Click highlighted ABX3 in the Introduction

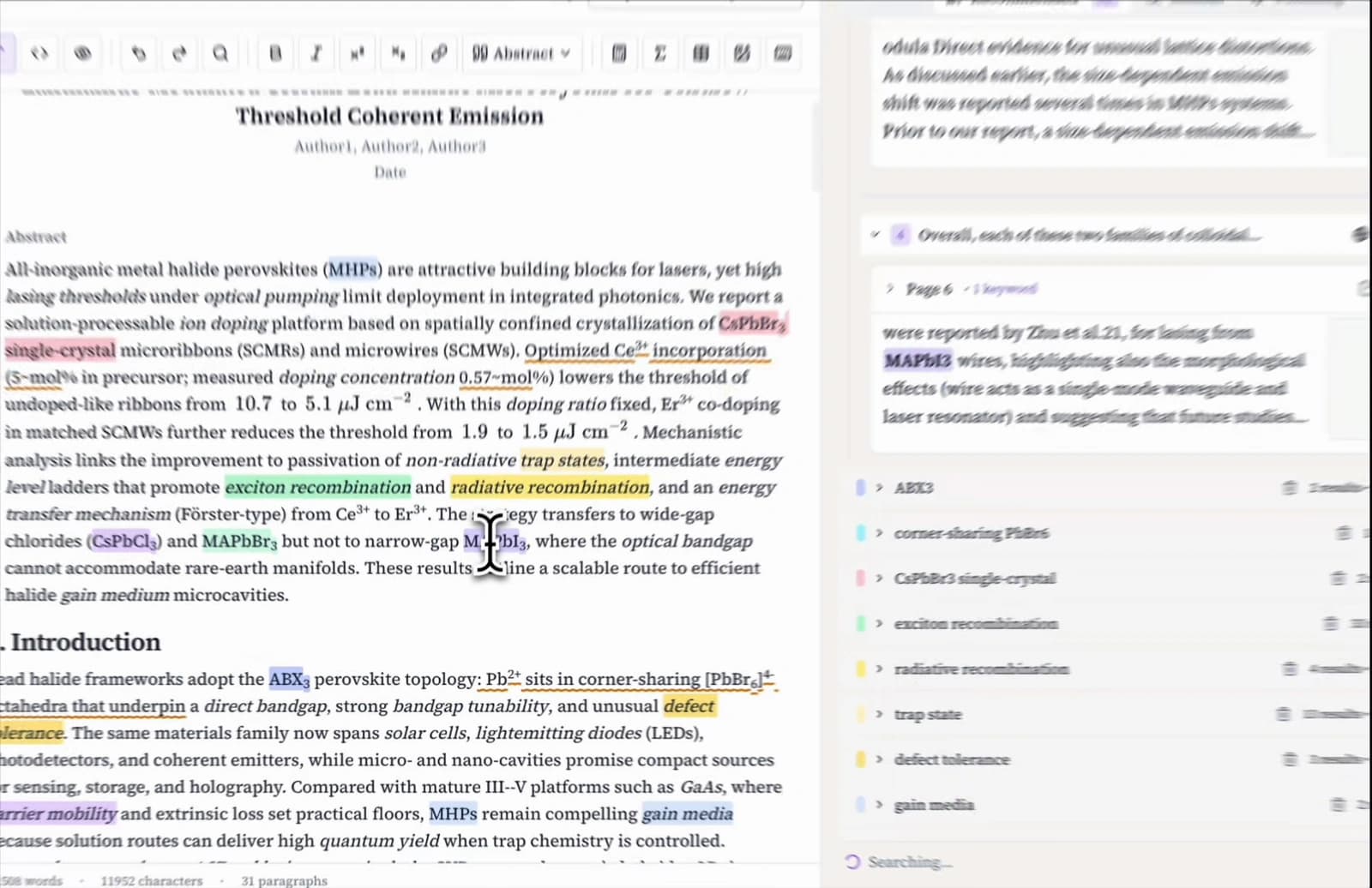pos(289,679)
